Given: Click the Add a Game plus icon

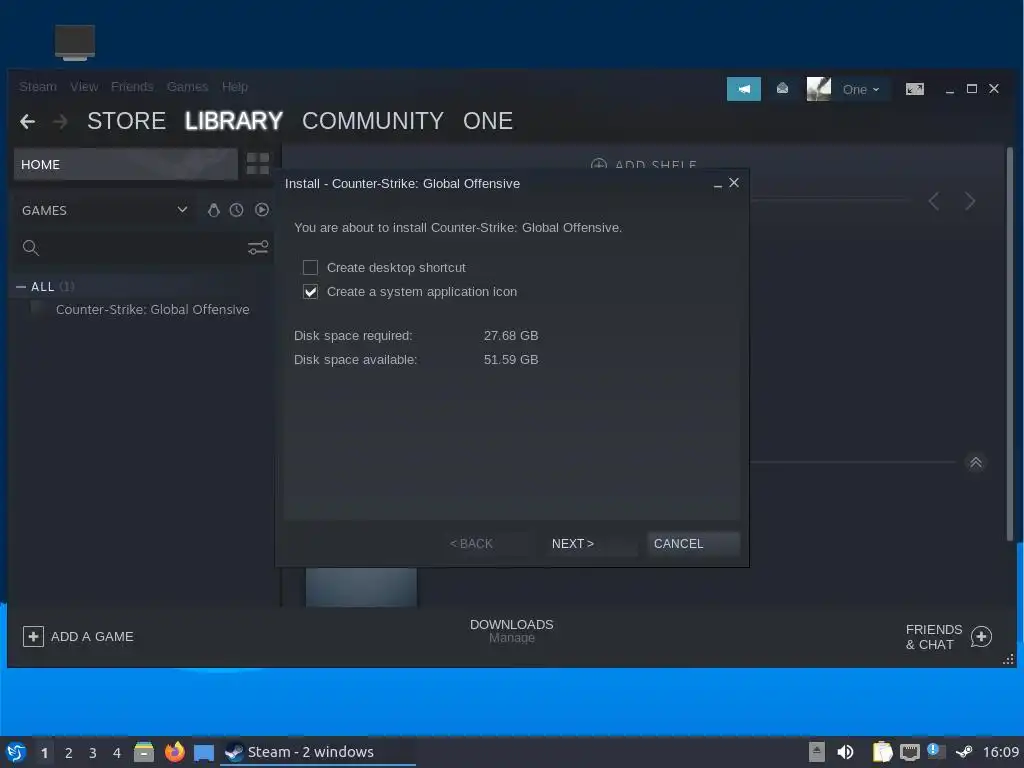Looking at the screenshot, I should click(33, 636).
